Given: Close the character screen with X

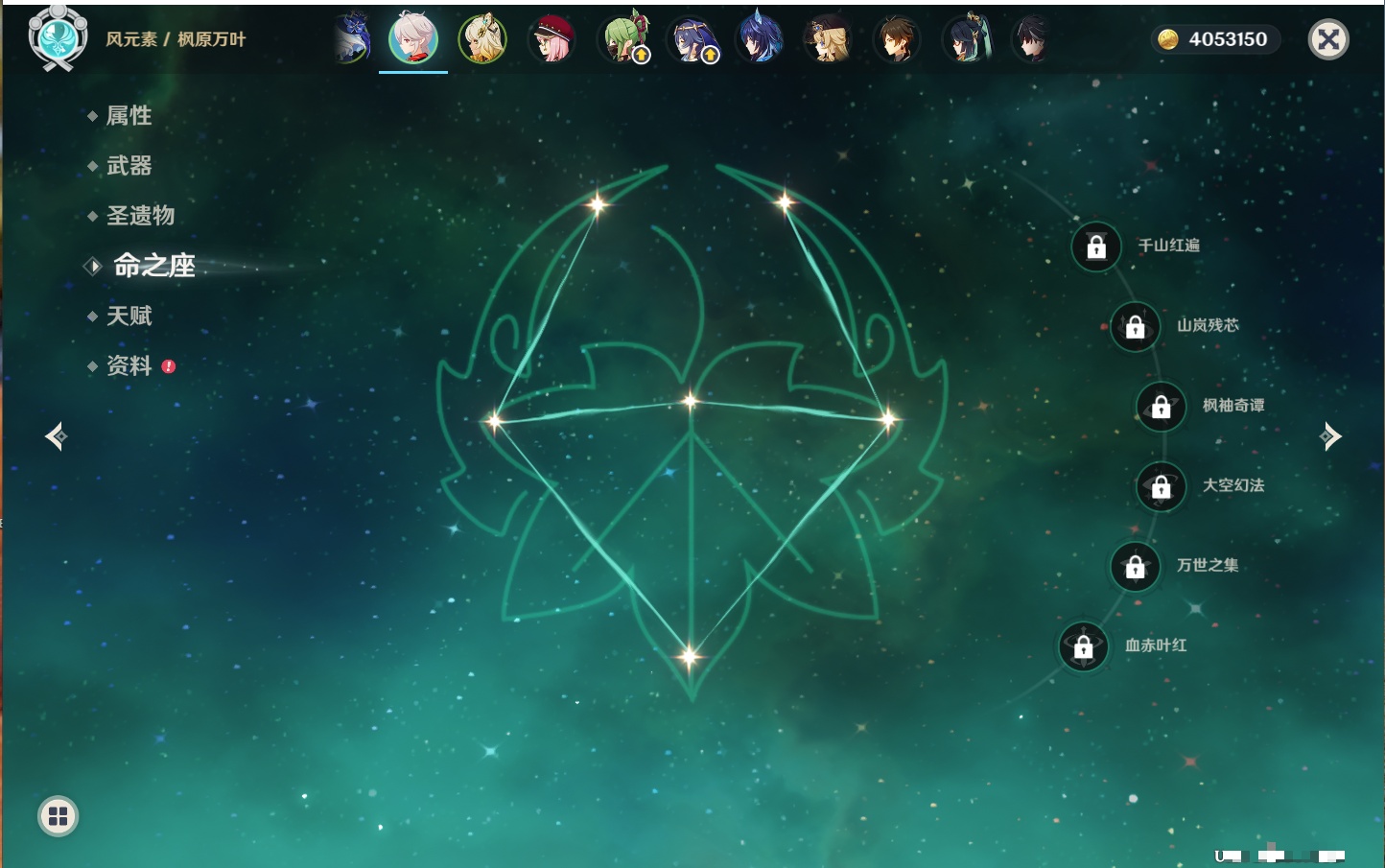Looking at the screenshot, I should [1328, 39].
